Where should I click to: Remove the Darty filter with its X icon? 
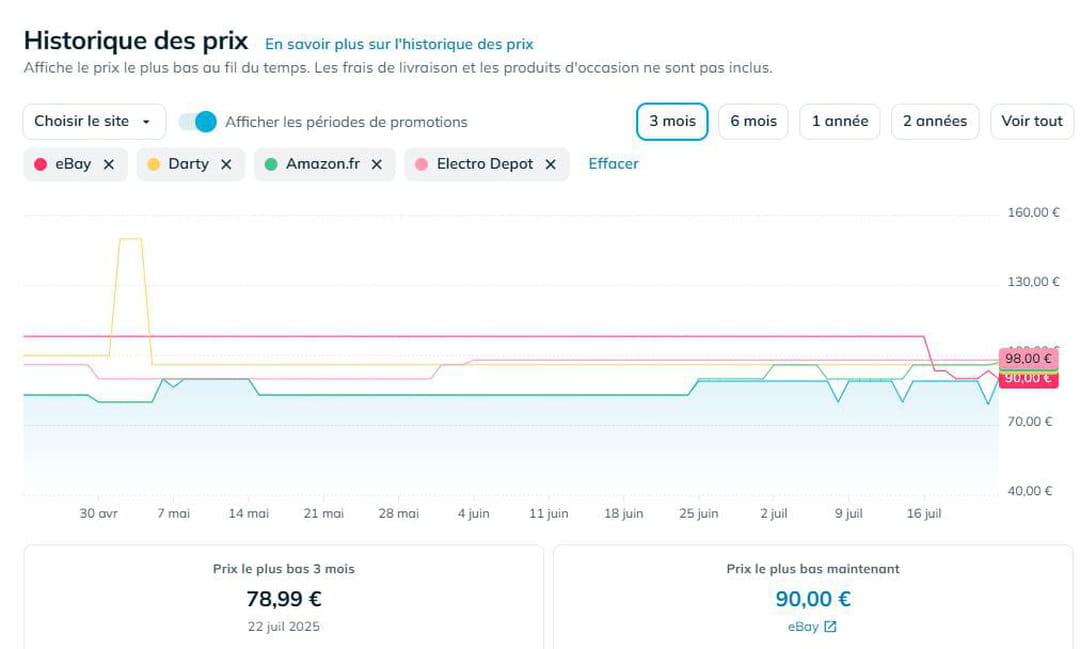point(226,165)
